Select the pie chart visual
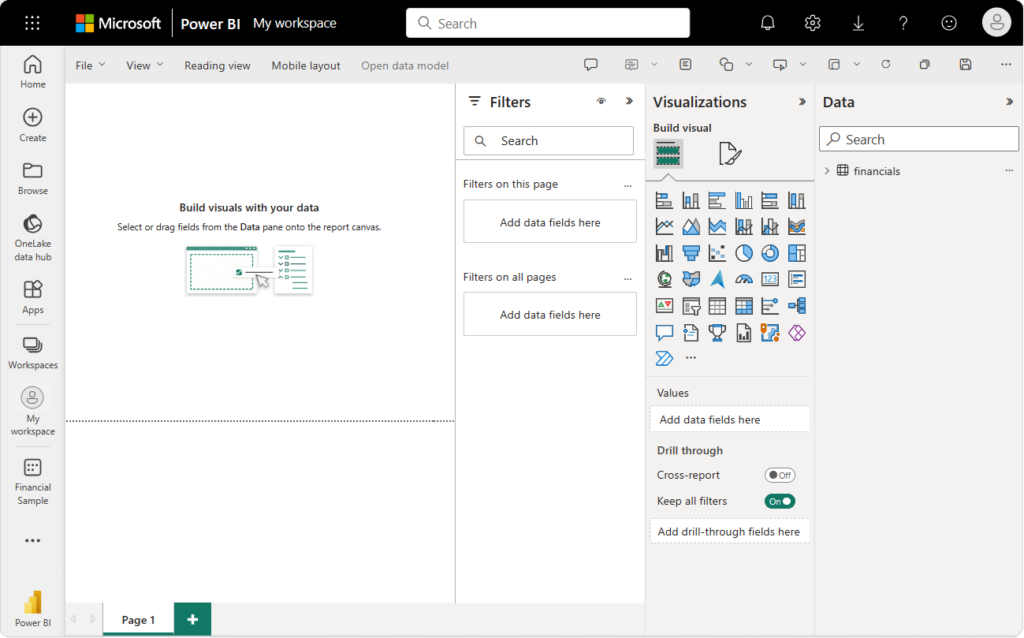The image size is (1024, 638). tap(743, 253)
